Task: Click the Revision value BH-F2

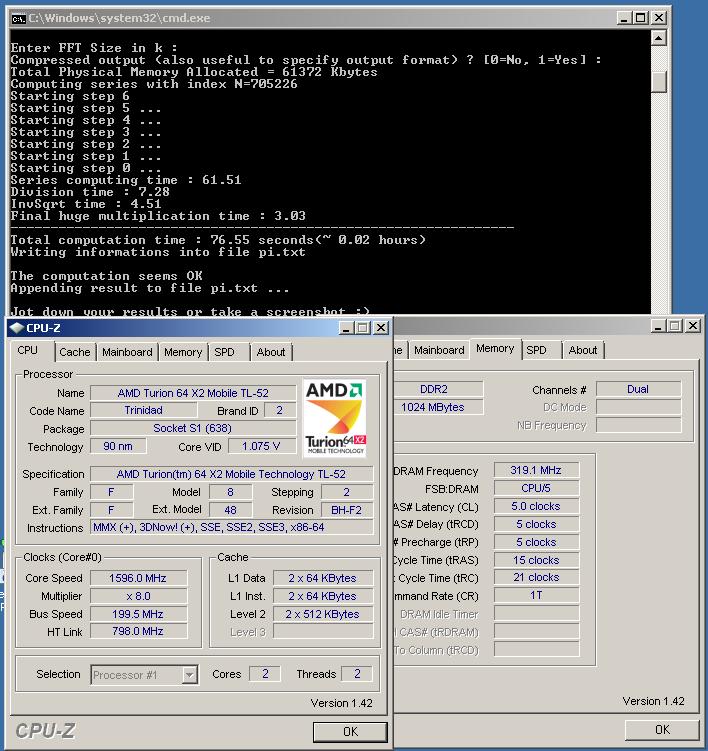Action: click(346, 510)
